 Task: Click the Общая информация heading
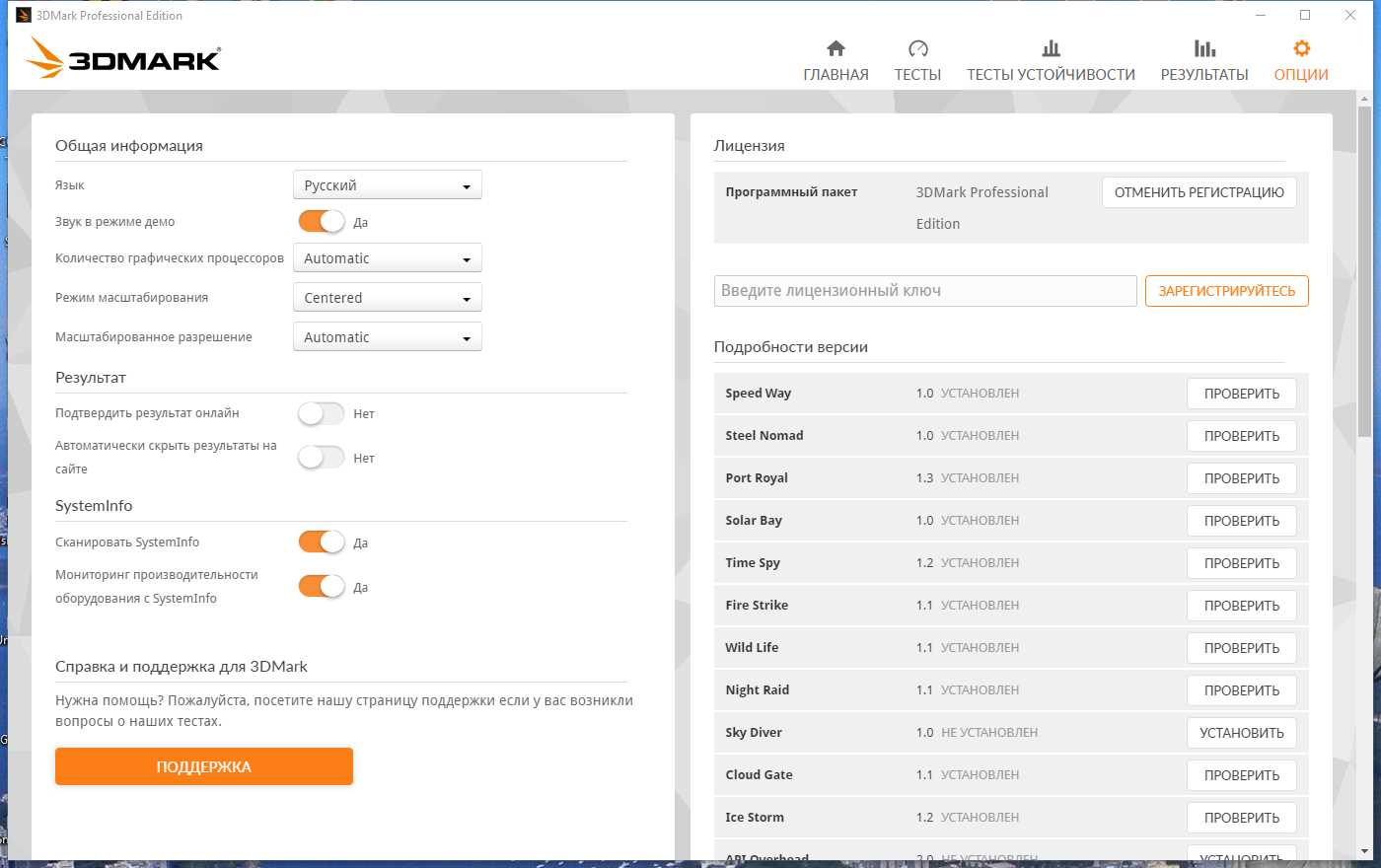coord(129,146)
